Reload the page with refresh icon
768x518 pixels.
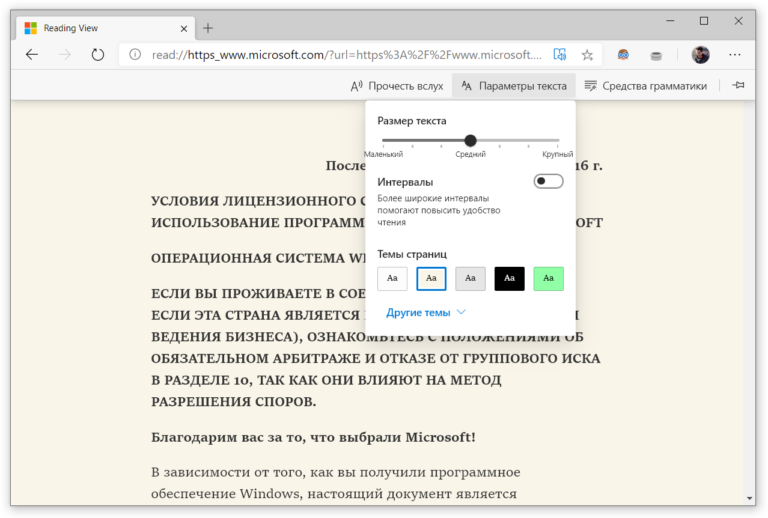click(97, 55)
